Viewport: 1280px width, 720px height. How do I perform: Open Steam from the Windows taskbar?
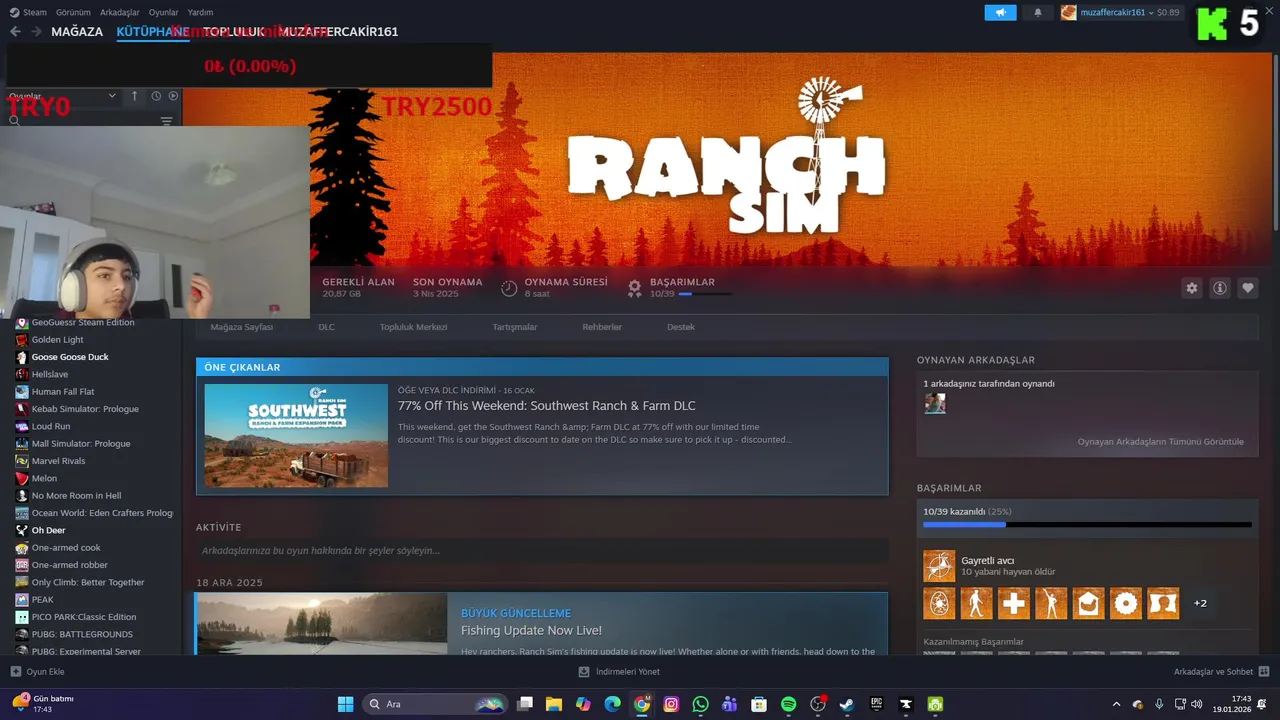tap(847, 704)
